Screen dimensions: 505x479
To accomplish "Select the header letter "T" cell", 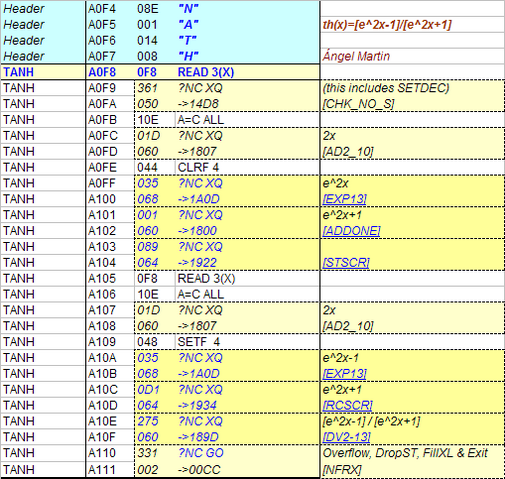I will [187, 40].
